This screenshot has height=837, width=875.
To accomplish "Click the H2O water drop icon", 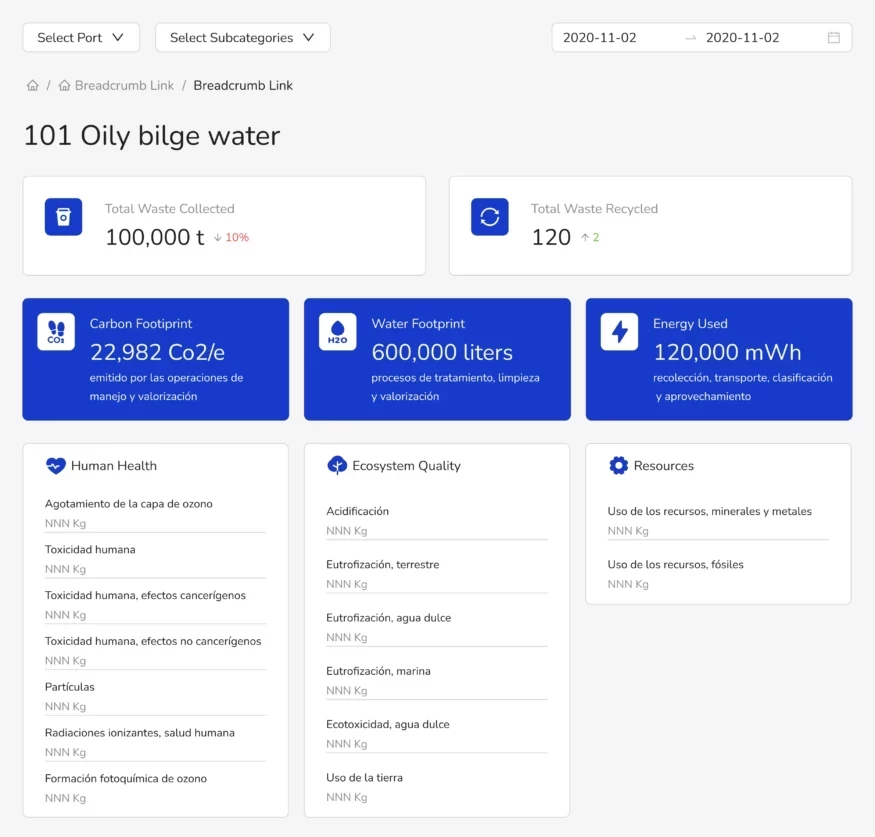I will click(337, 332).
